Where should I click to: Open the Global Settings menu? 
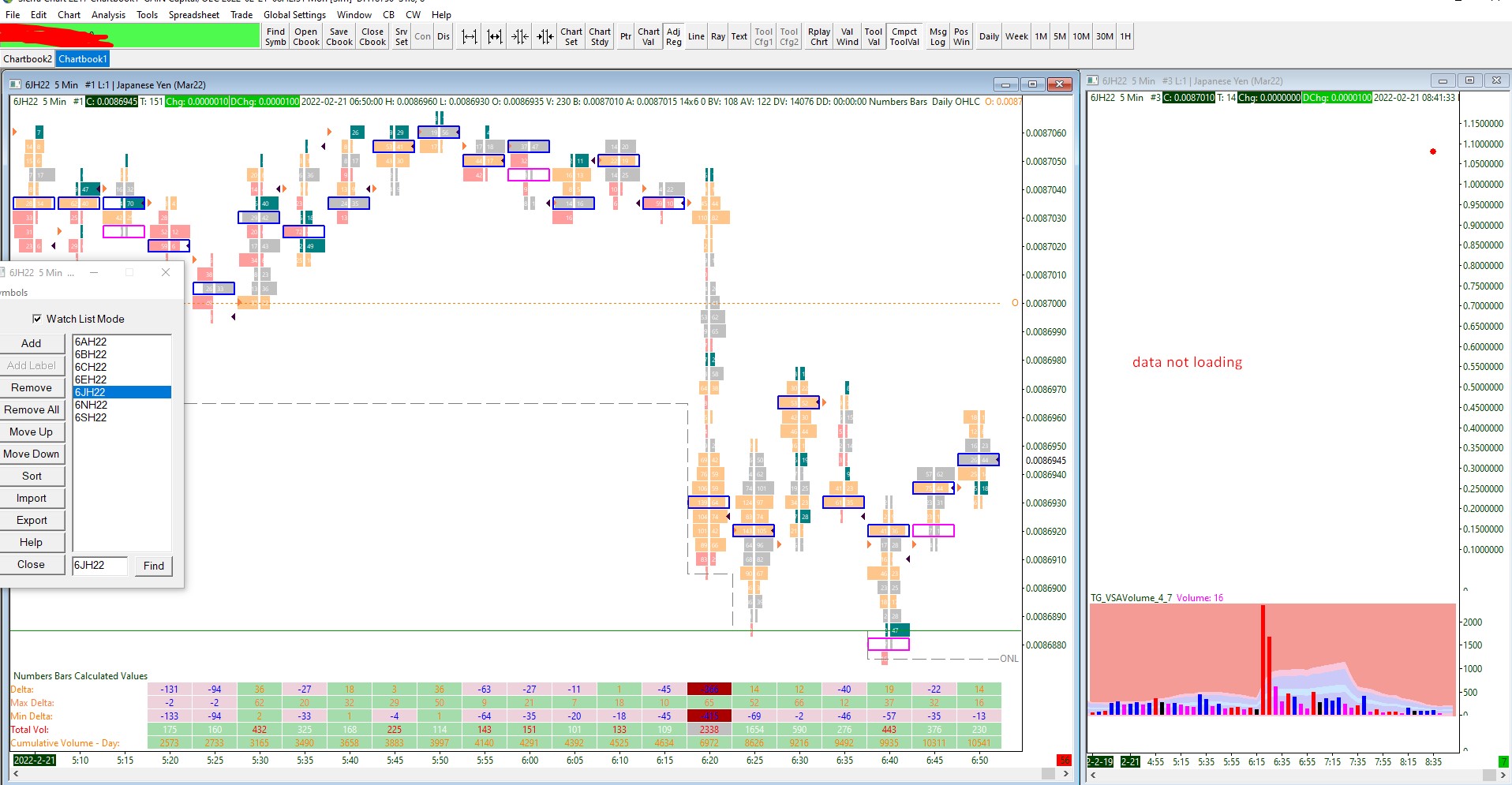[294, 14]
